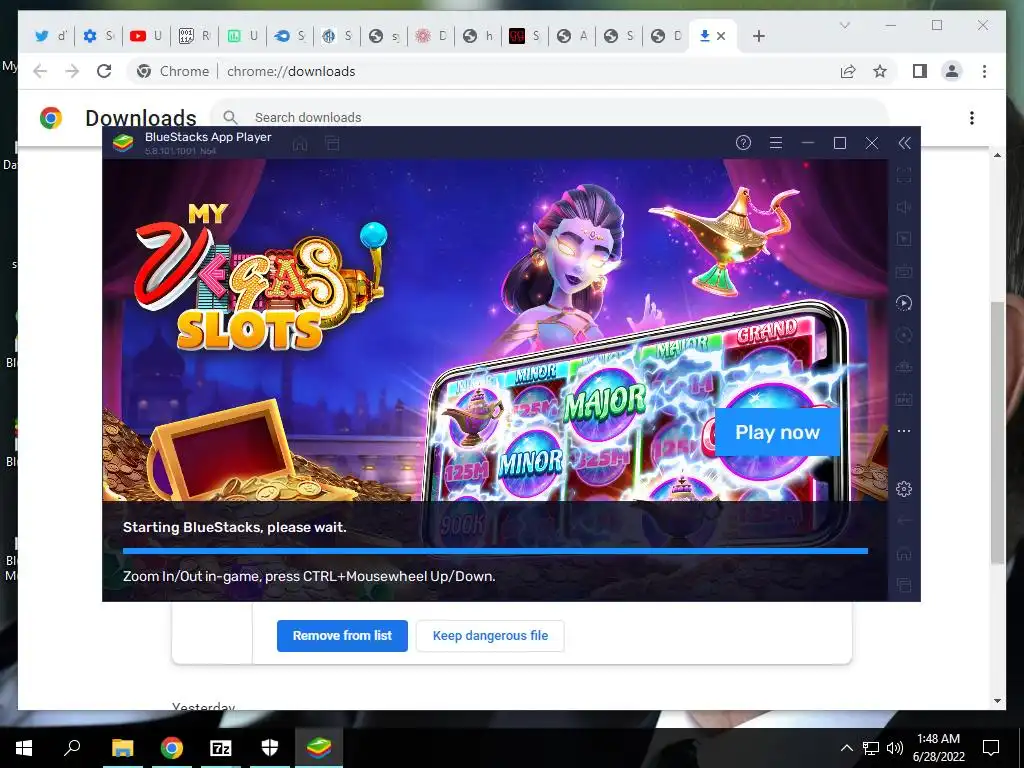Click scrollbar down arrow in Chrome
The width and height of the screenshot is (1024, 768).
997,701
